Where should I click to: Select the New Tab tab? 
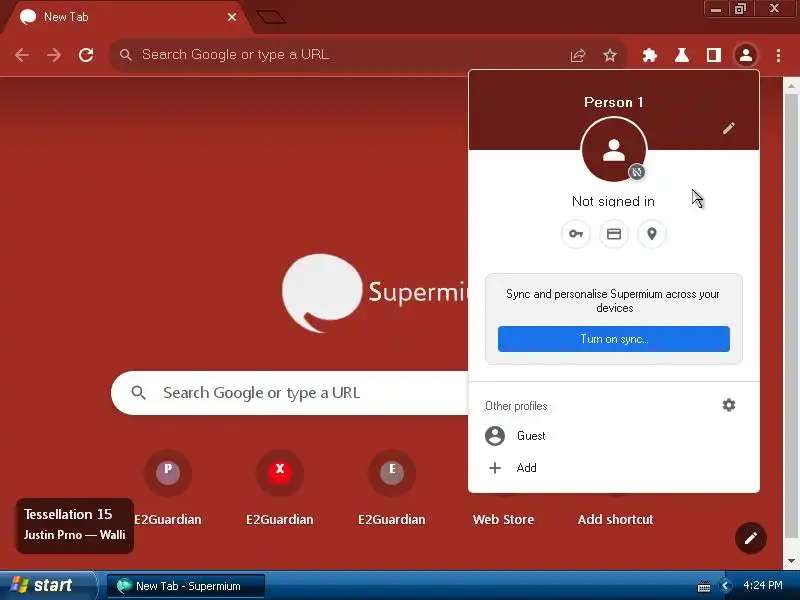[x=125, y=17]
